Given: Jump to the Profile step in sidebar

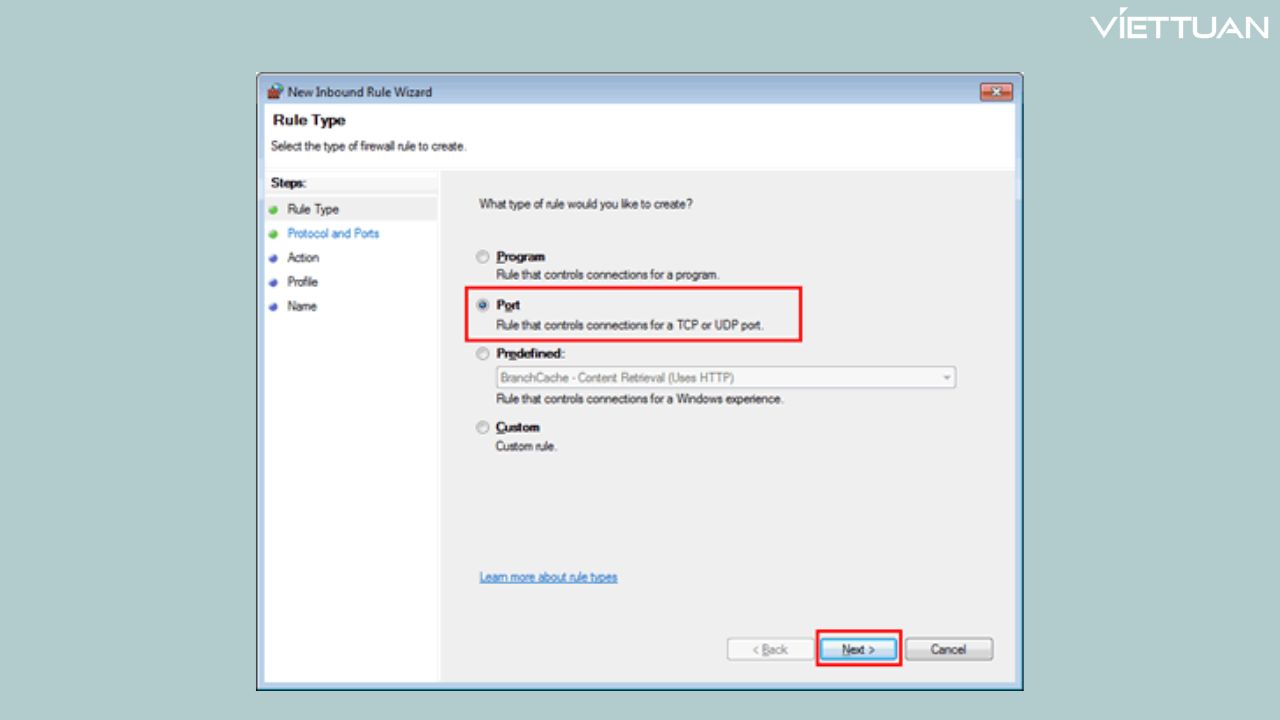Looking at the screenshot, I should (x=302, y=282).
